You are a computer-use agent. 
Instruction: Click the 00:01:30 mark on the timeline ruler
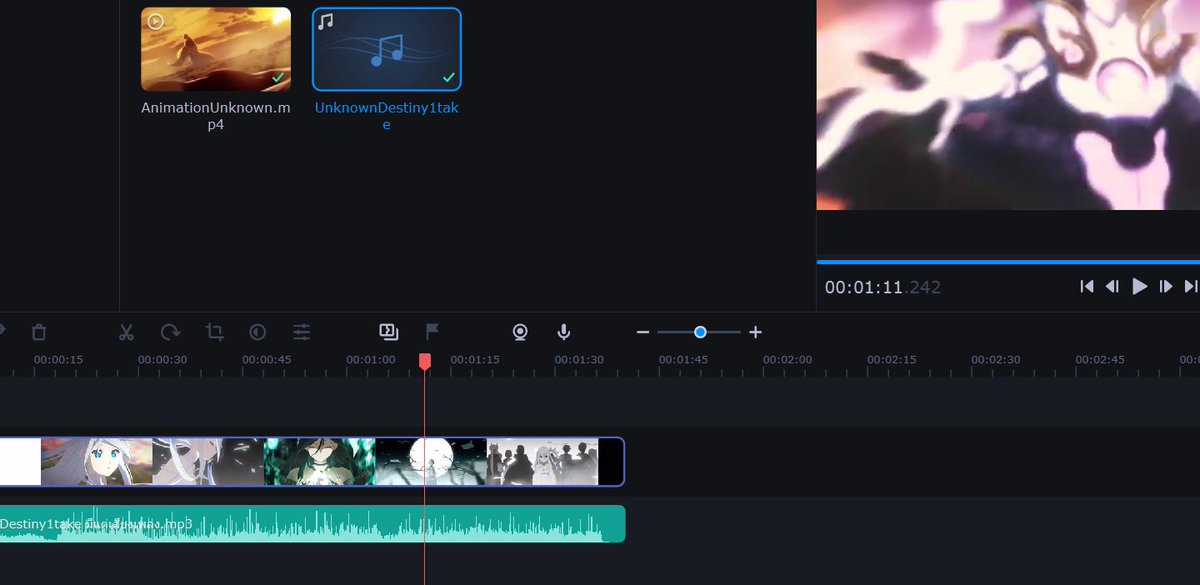(579, 360)
